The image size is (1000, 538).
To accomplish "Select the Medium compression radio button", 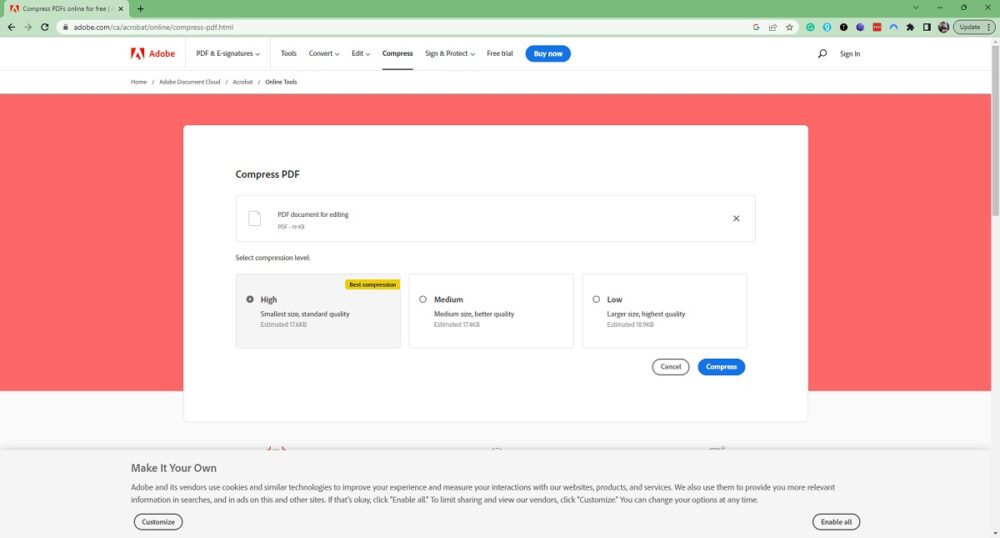I will click(x=423, y=299).
